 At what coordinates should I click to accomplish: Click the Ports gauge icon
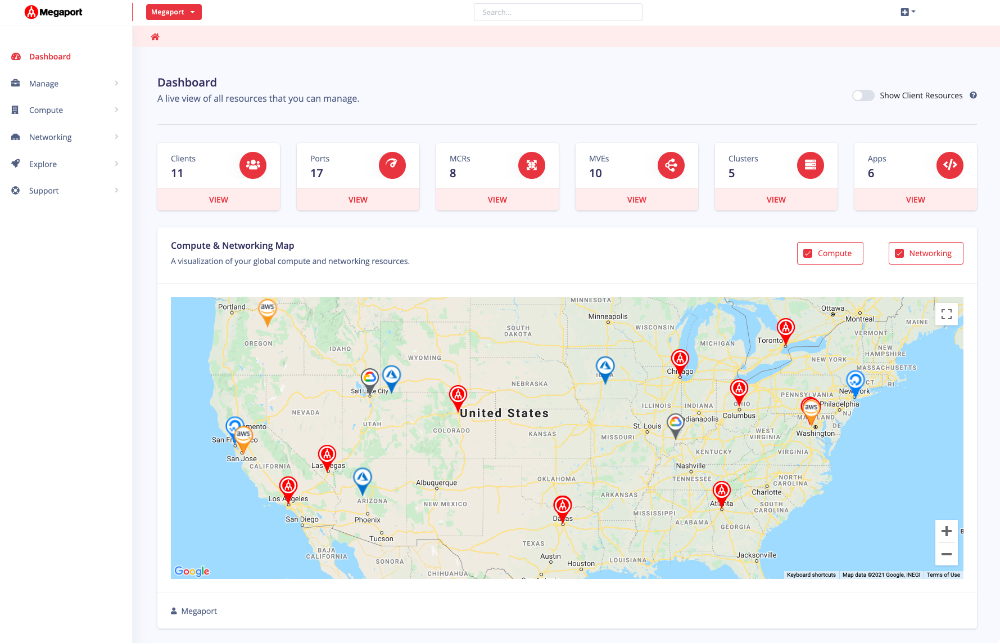[x=392, y=165]
